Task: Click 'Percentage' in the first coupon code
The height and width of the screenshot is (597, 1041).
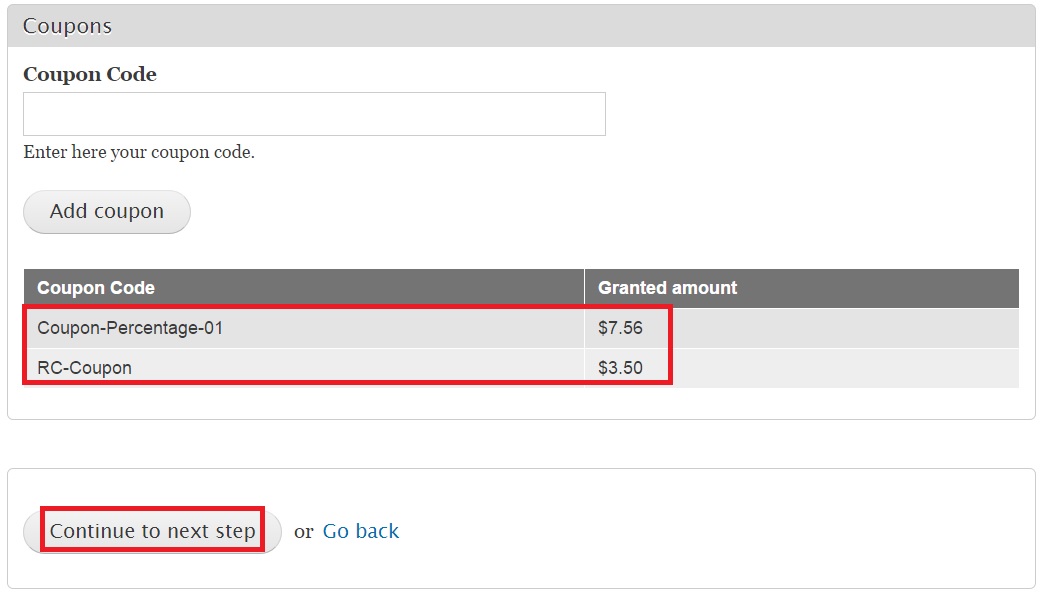Action: click(x=145, y=328)
